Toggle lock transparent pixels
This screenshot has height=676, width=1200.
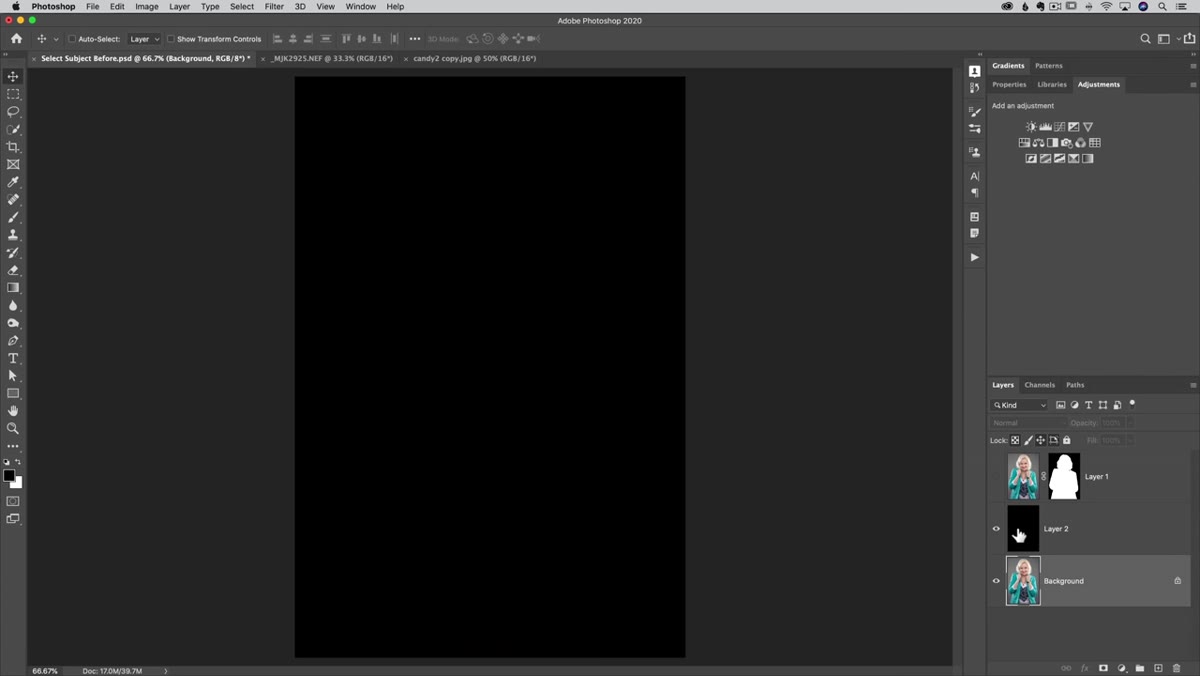tap(1015, 440)
